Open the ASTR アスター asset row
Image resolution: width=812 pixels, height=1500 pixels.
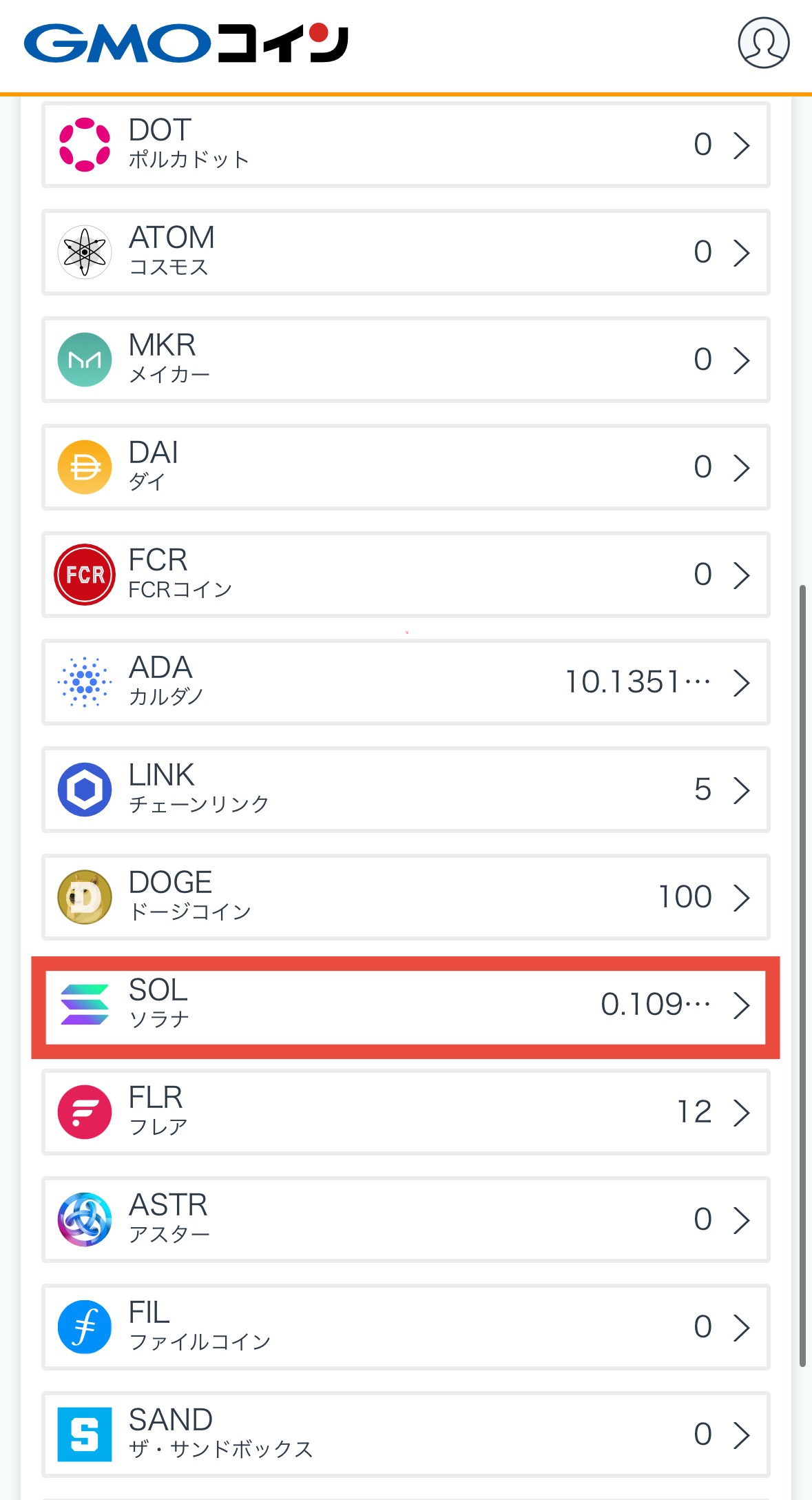pyautogui.click(x=405, y=1220)
